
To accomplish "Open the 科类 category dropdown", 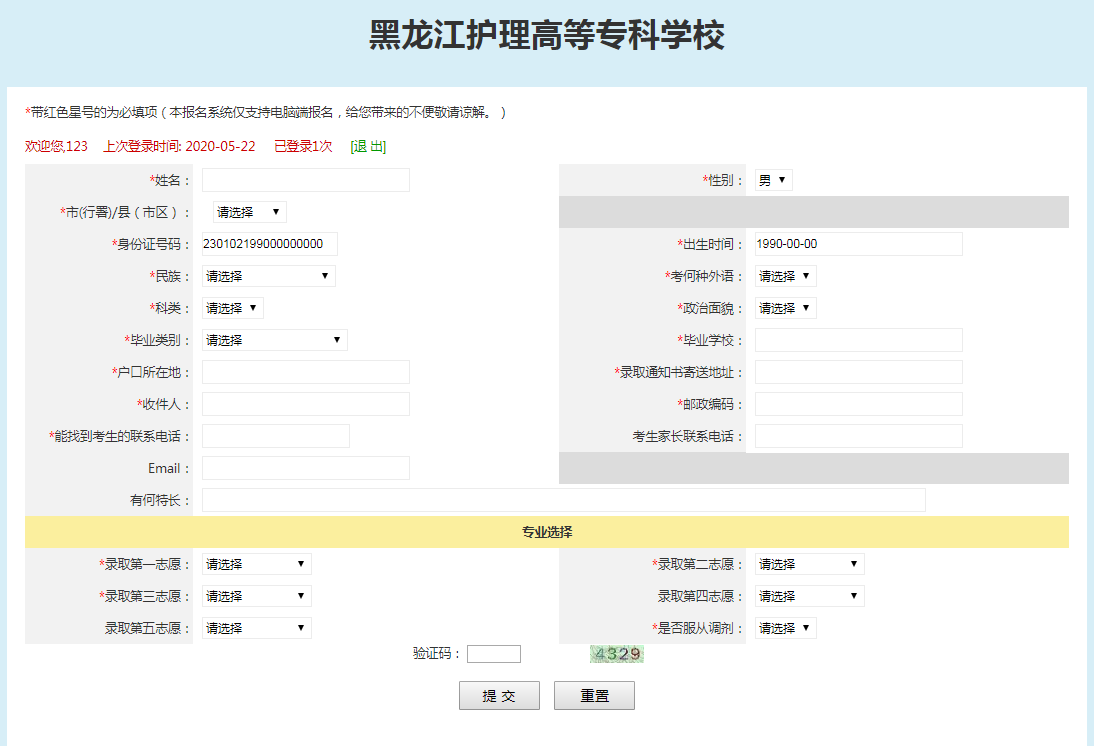I will pyautogui.click(x=232, y=308).
